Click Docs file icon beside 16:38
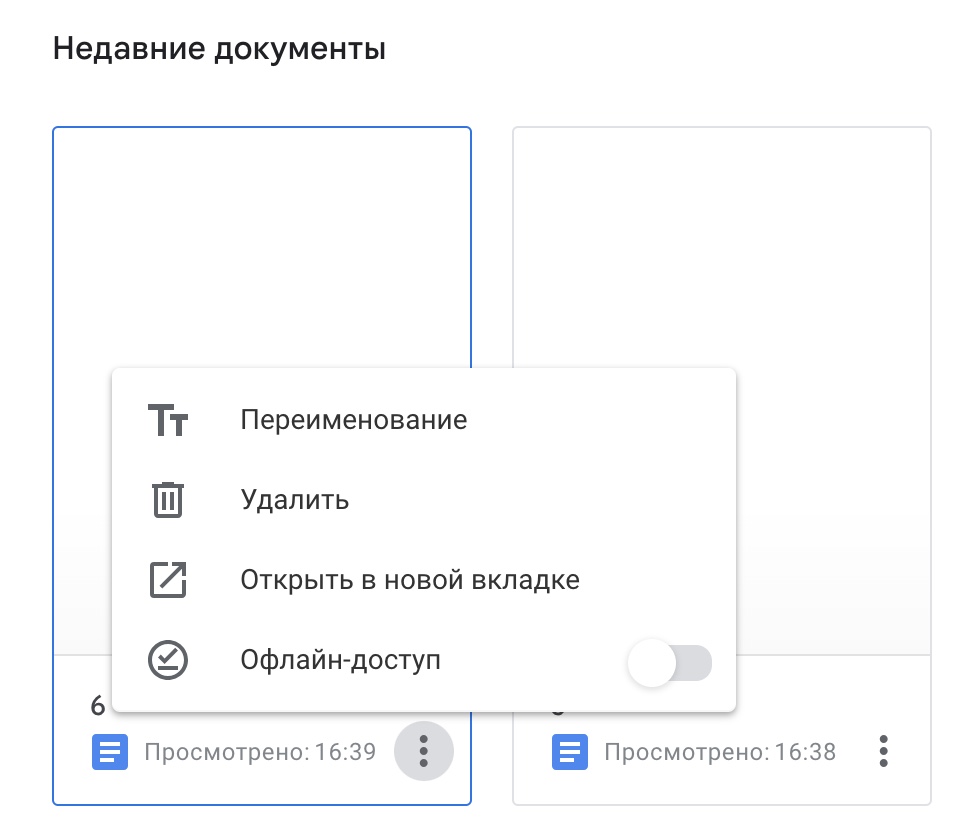Image resolution: width=964 pixels, height=832 pixels. click(x=570, y=752)
